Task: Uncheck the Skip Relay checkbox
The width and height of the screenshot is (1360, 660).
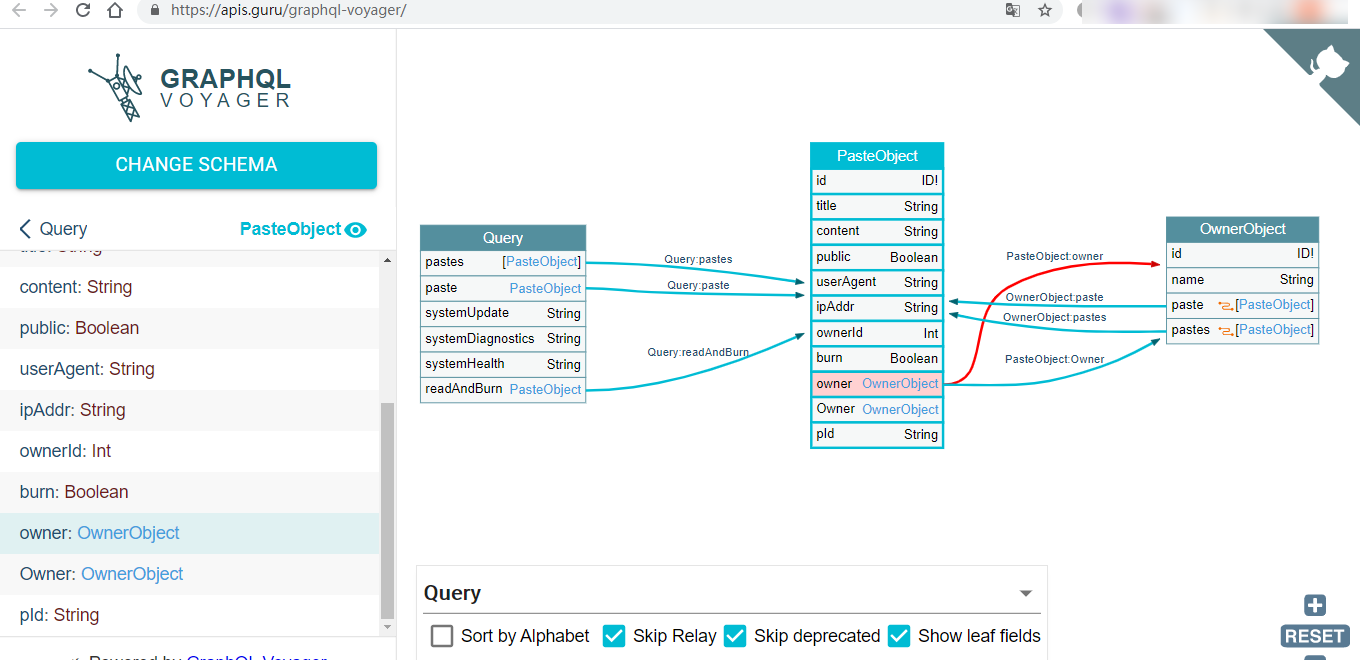Action: click(614, 636)
